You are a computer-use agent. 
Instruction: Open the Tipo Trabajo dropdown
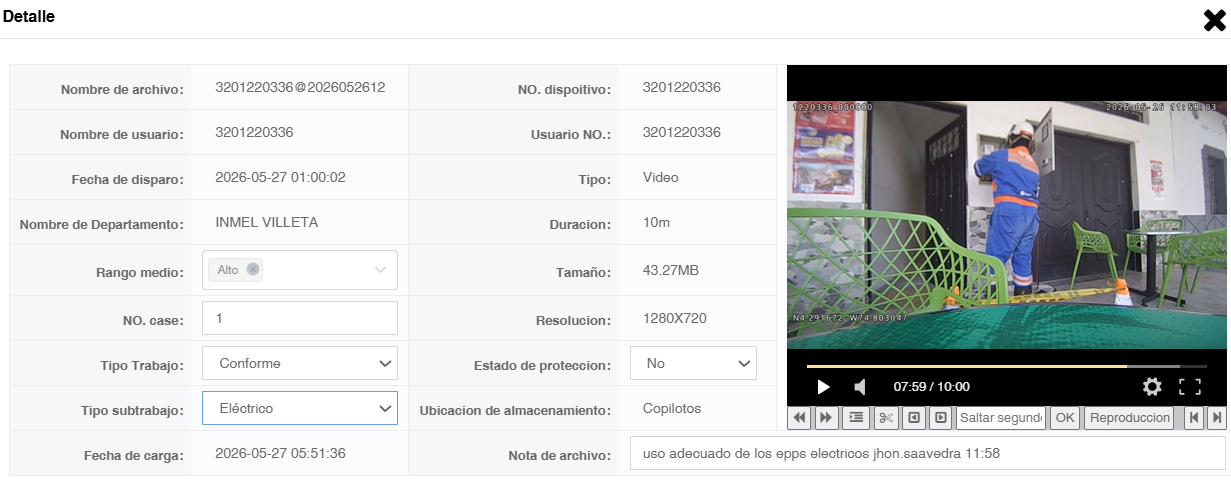click(x=300, y=363)
